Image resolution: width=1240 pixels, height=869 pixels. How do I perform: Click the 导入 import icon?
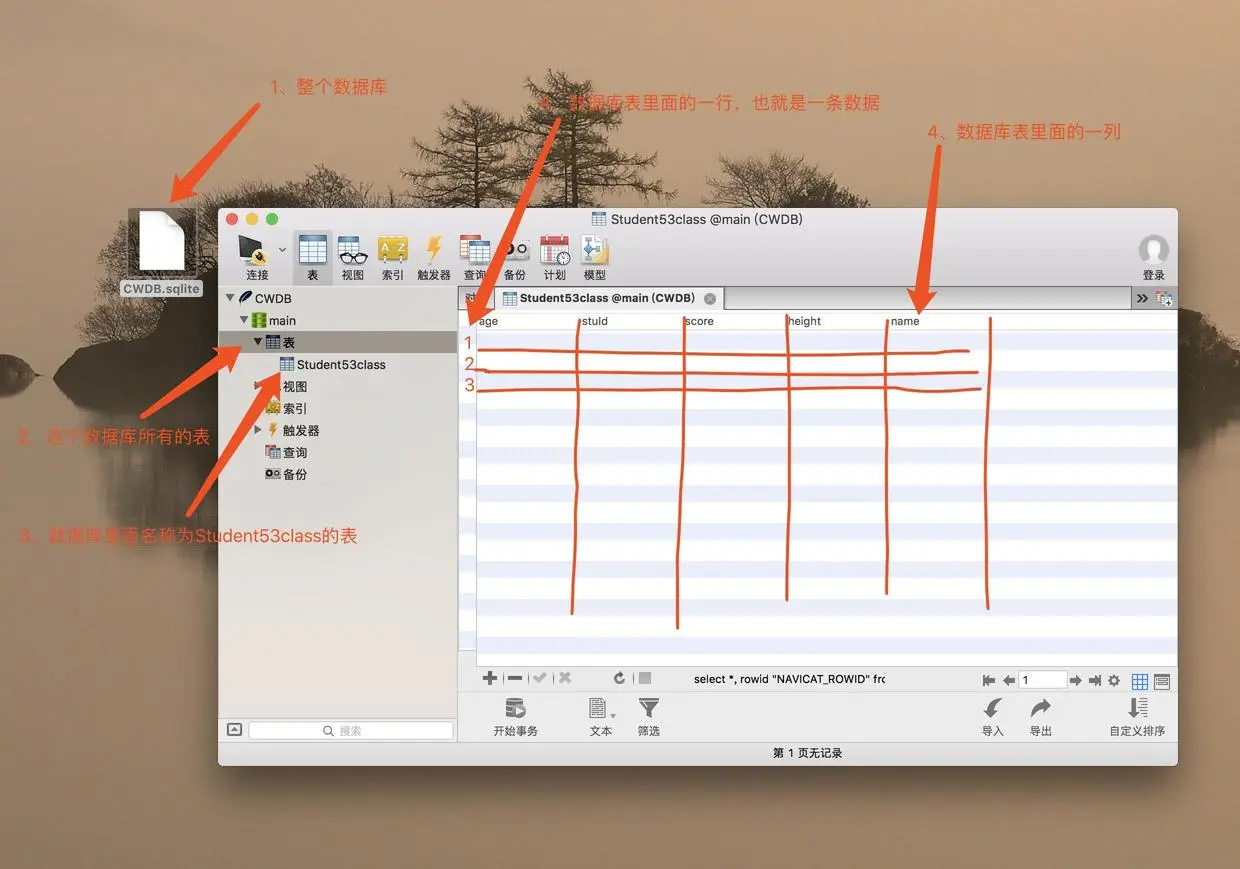[993, 709]
